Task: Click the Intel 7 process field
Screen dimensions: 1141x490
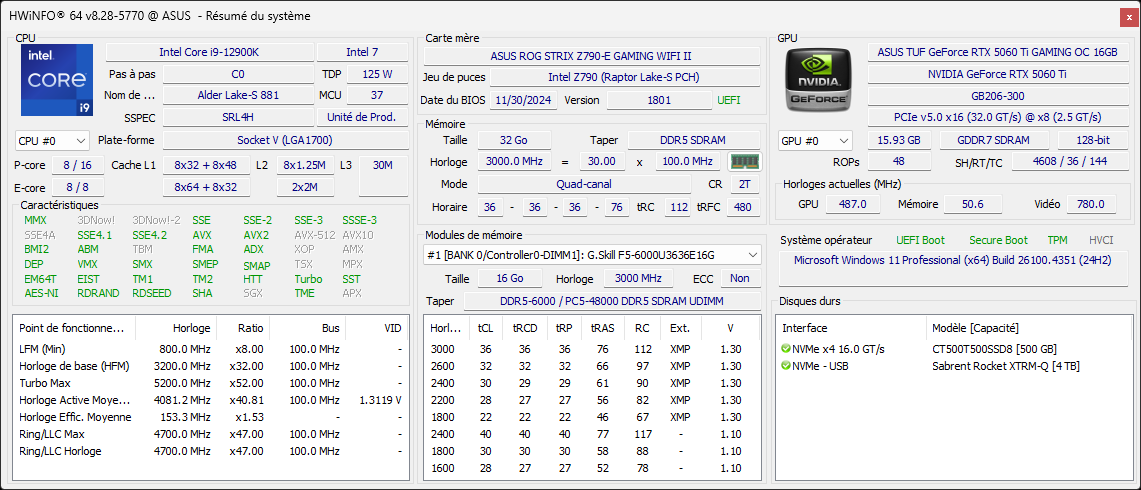Action: 362,52
